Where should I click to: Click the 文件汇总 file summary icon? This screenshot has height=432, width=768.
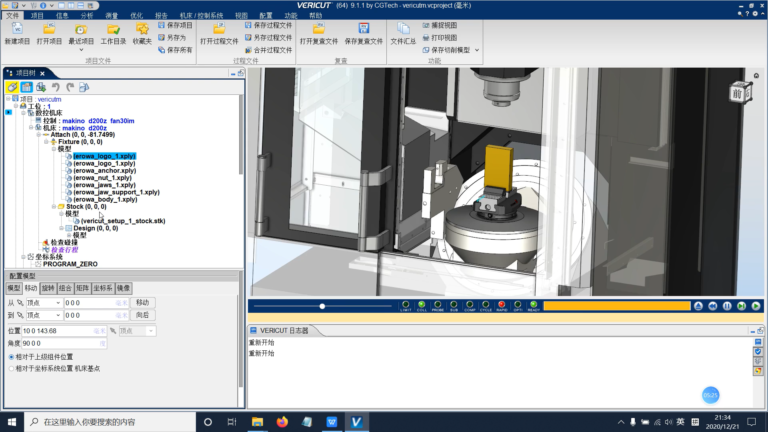(x=403, y=33)
